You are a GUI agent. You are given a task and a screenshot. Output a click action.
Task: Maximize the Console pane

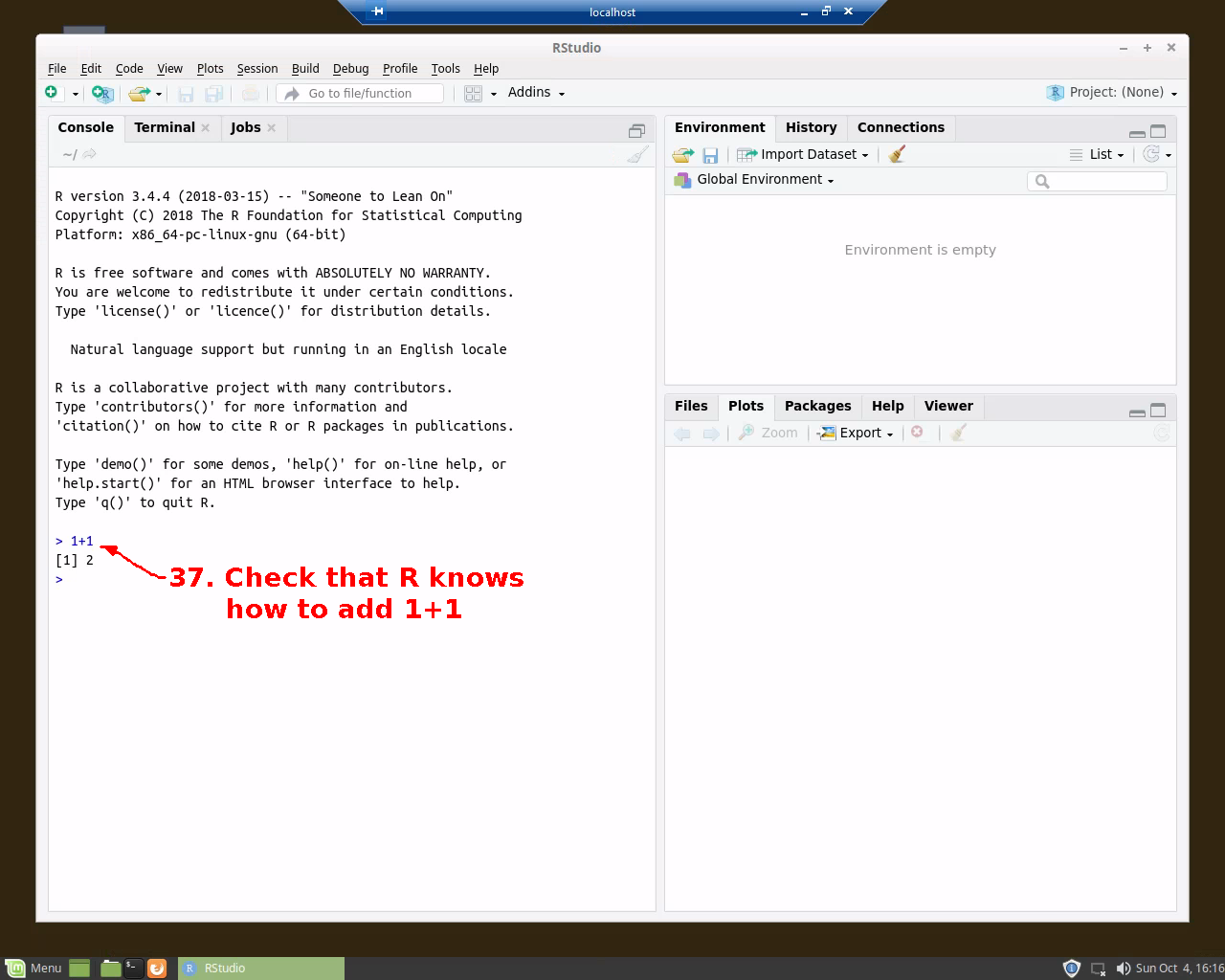[636, 131]
